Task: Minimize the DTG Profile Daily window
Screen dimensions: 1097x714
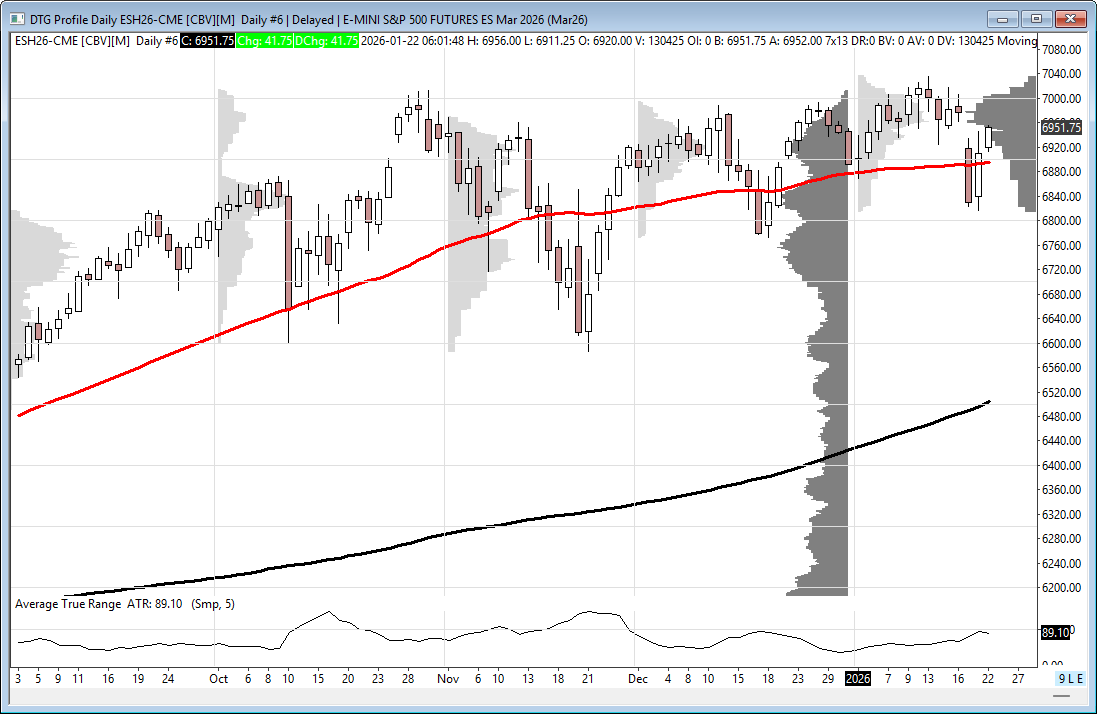Action: click(1003, 18)
